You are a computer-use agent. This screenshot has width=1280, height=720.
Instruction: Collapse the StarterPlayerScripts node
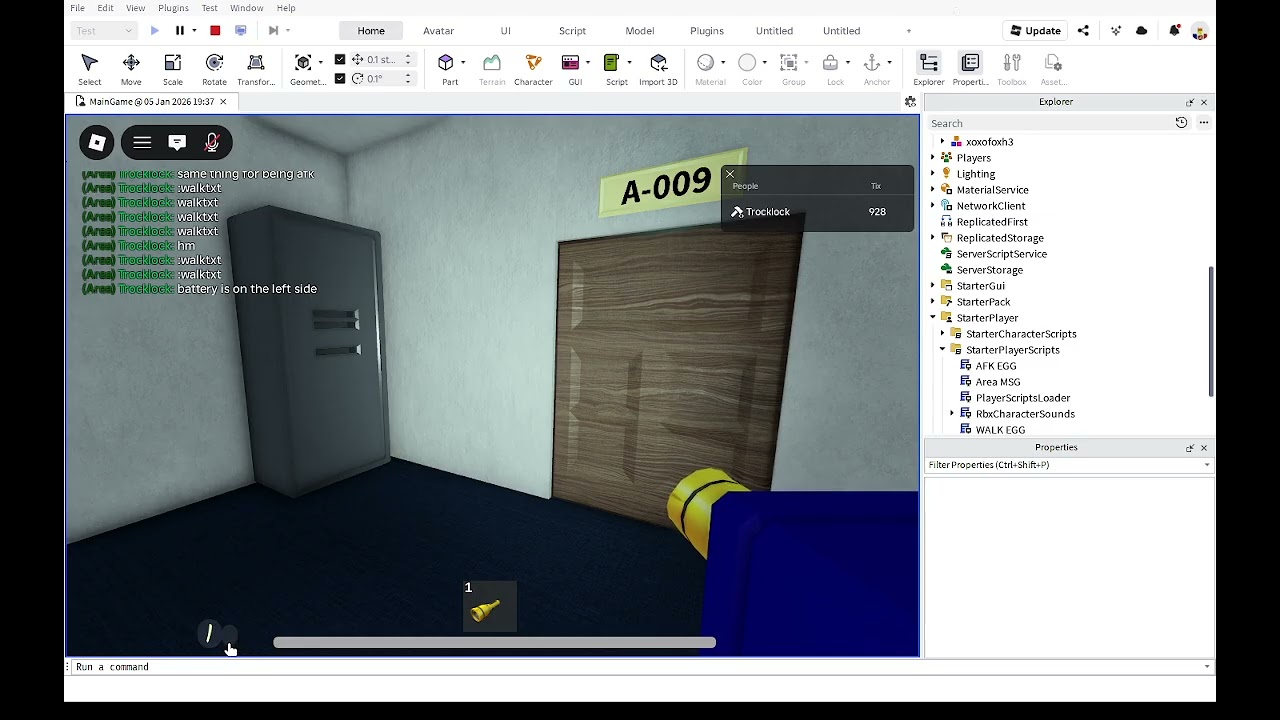click(943, 350)
